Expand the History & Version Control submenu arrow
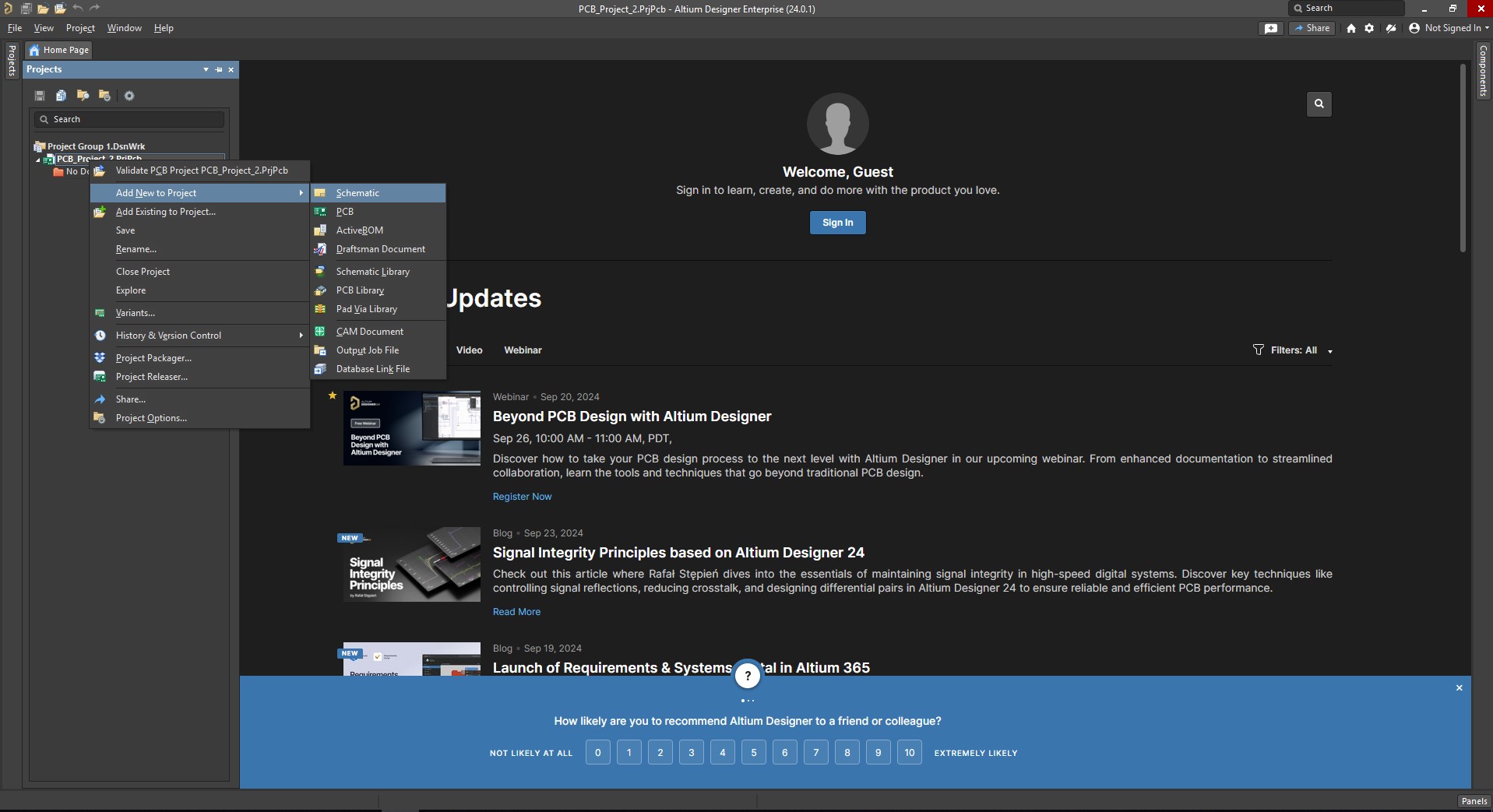Viewport: 1493px width, 812px height. click(301, 336)
